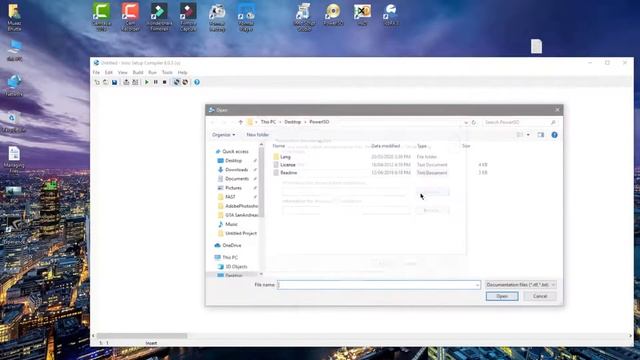Screen dimensions: 640x360
Task: Select Documents in navigation pane
Action: pos(237,179)
